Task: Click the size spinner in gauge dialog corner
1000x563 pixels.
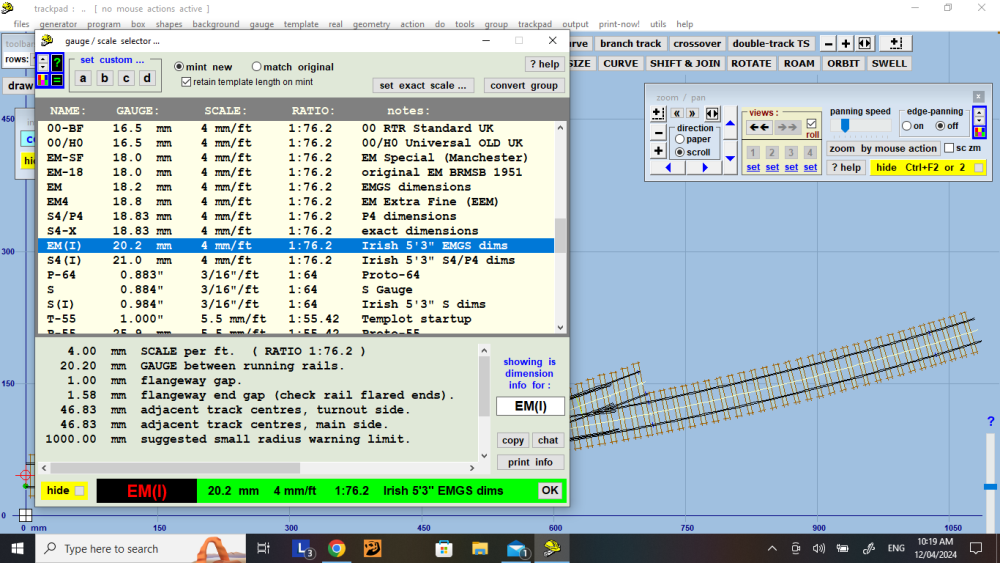Action: click(42, 62)
